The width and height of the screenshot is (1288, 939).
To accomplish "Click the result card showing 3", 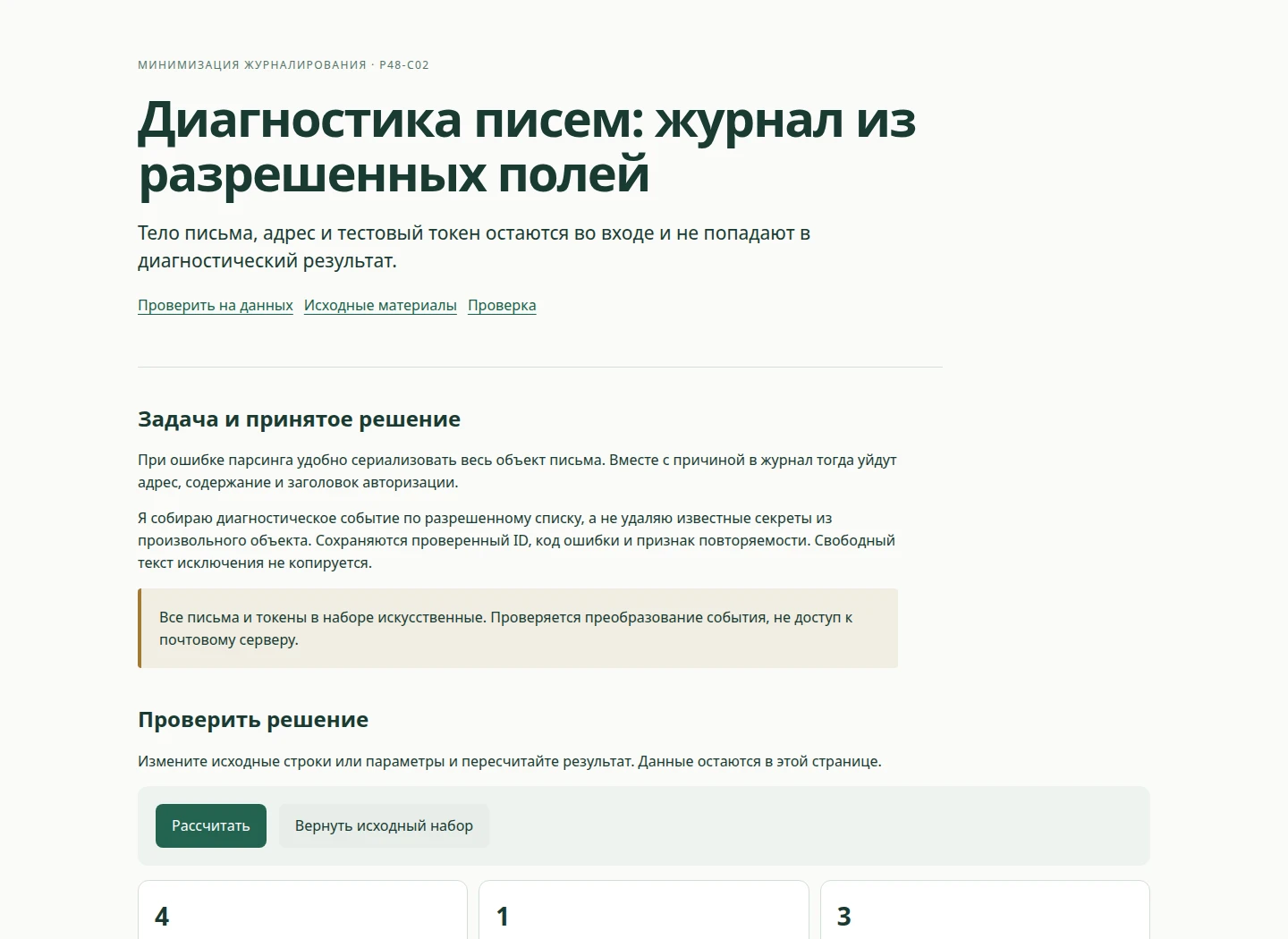I will (x=985, y=909).
